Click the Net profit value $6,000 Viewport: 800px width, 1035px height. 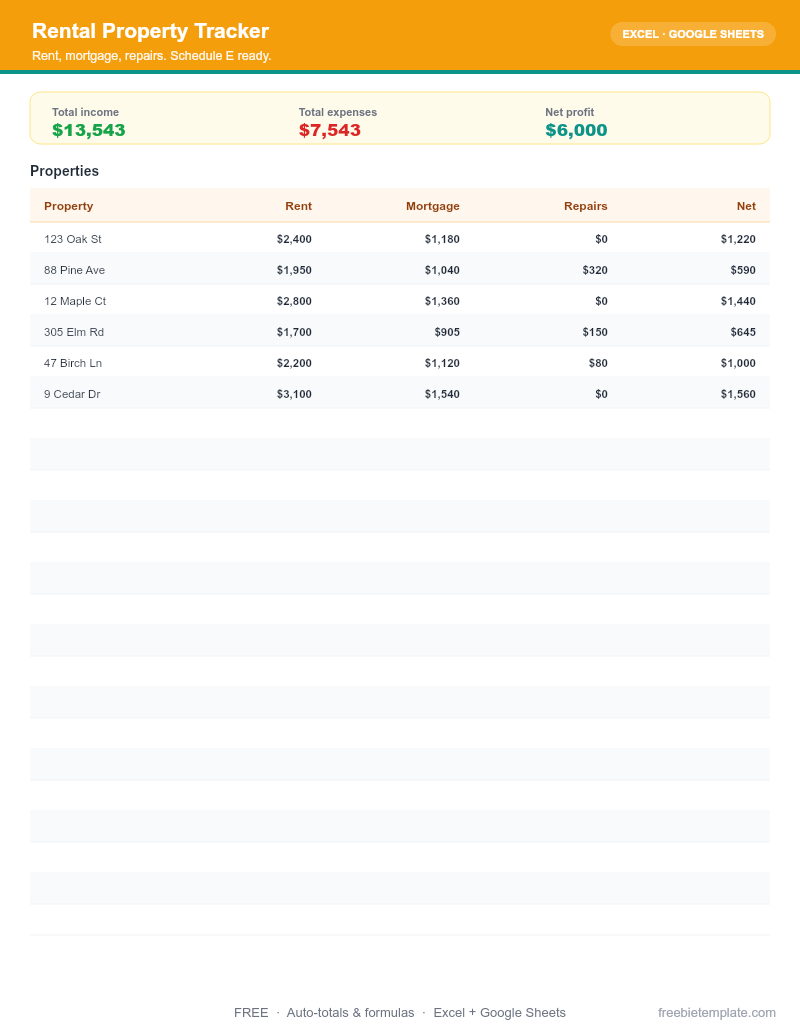(576, 130)
